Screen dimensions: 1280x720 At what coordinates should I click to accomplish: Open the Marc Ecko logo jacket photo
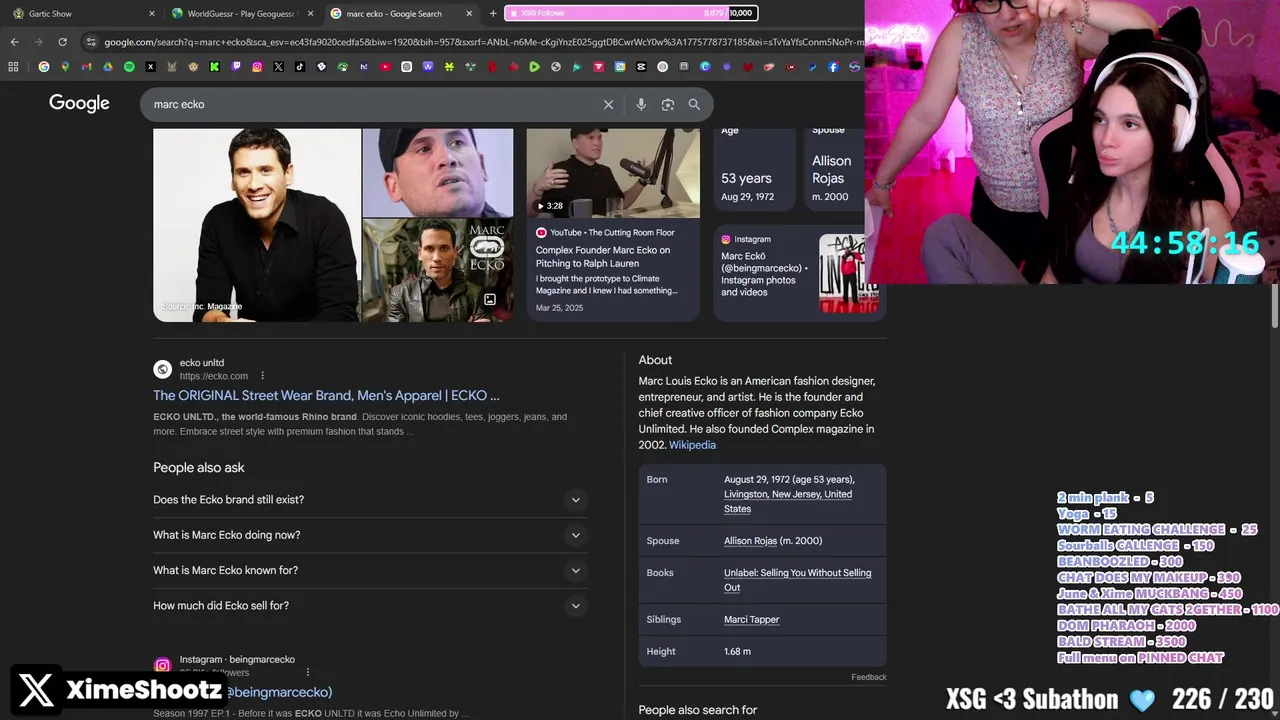pyautogui.click(x=438, y=270)
